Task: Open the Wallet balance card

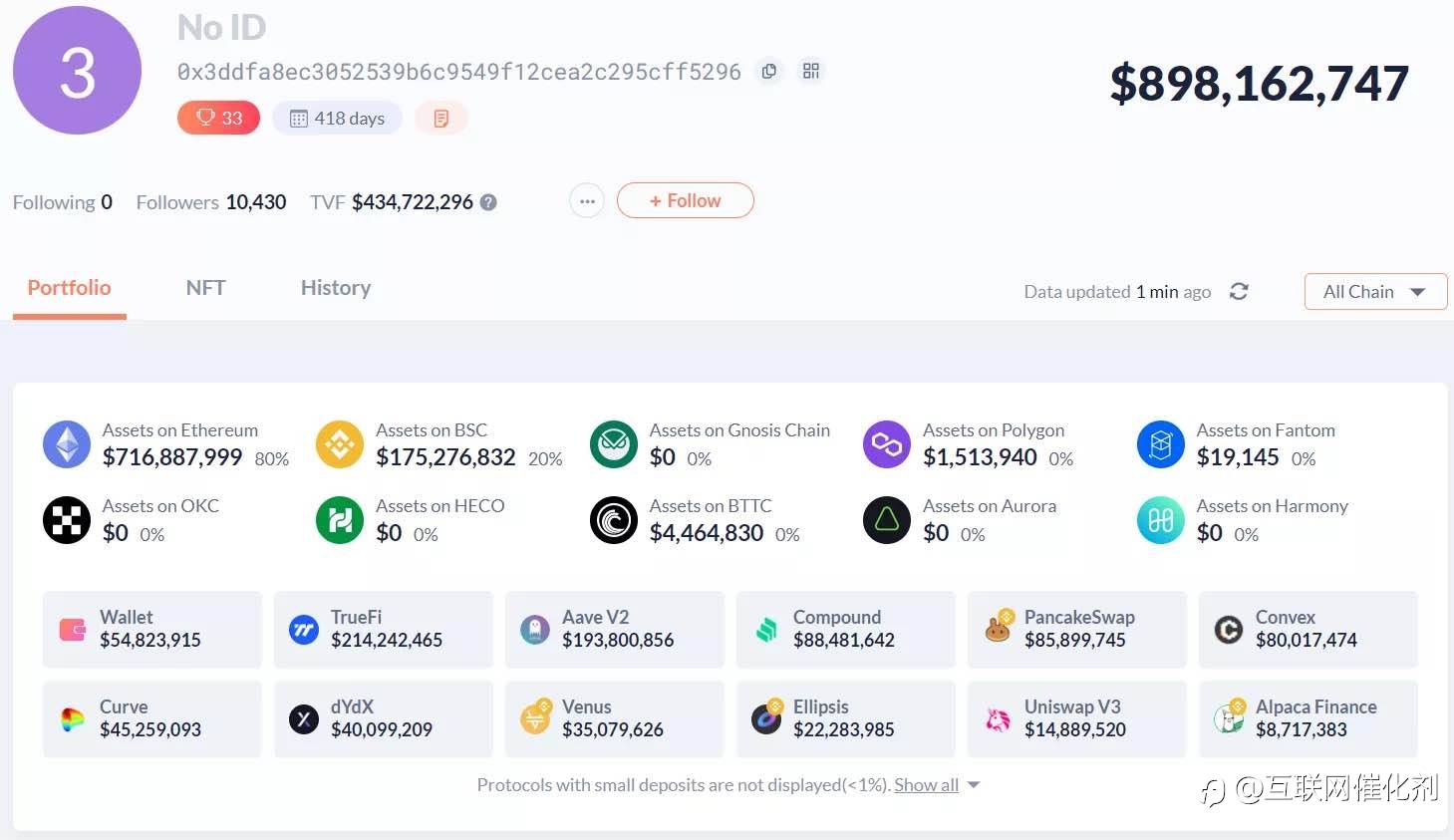Action: tap(151, 629)
